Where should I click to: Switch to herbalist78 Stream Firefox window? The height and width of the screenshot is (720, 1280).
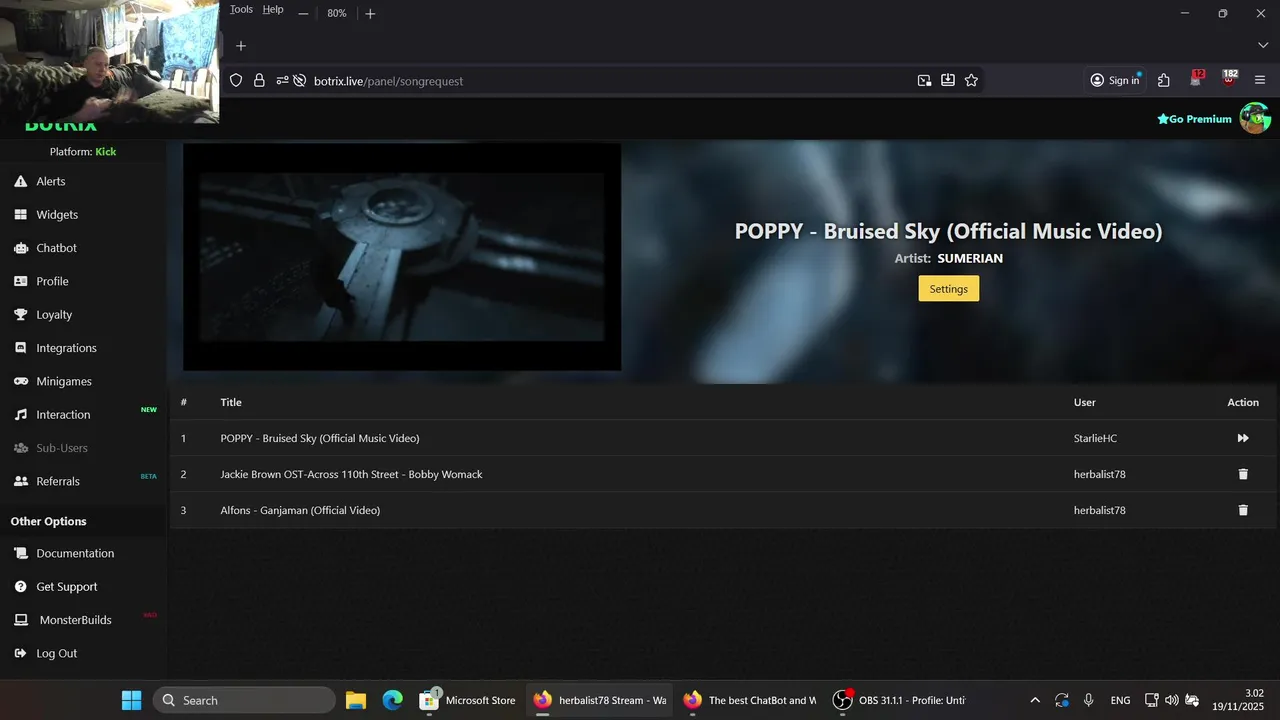600,700
